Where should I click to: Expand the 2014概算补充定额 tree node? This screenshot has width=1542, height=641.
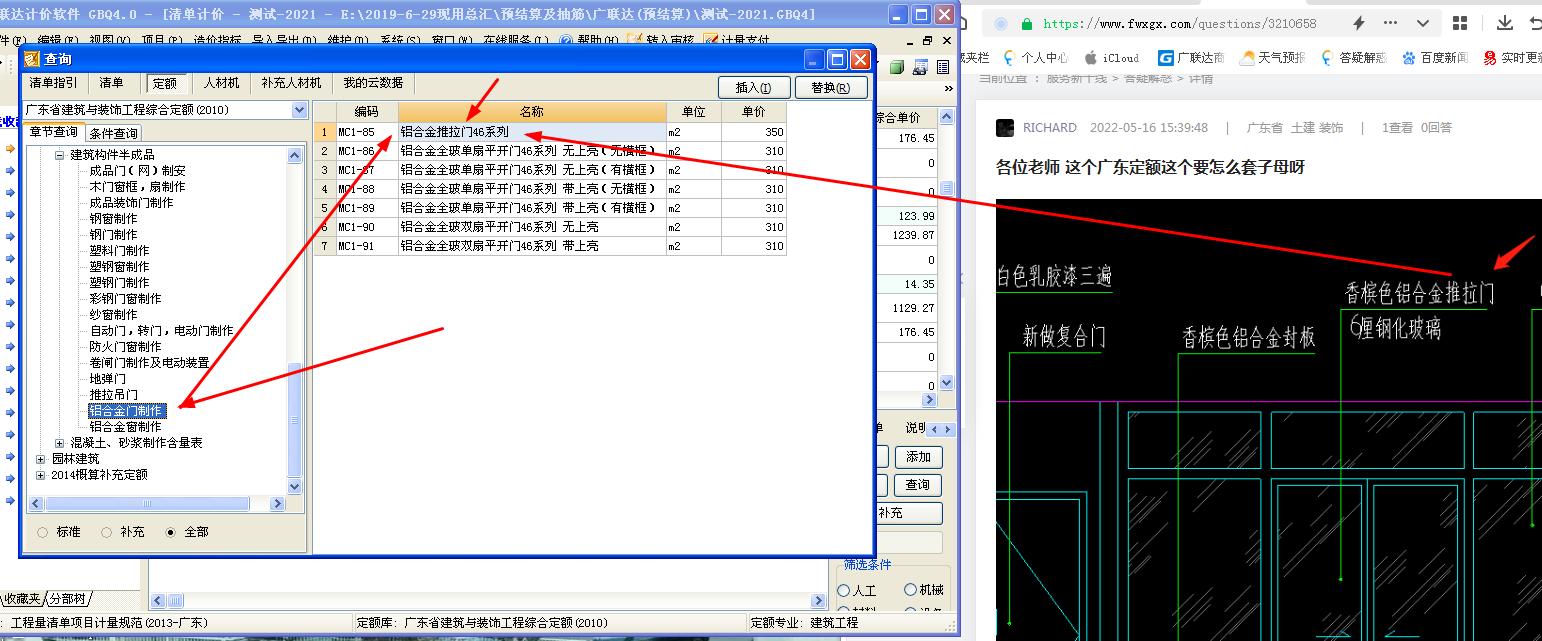[x=41, y=475]
